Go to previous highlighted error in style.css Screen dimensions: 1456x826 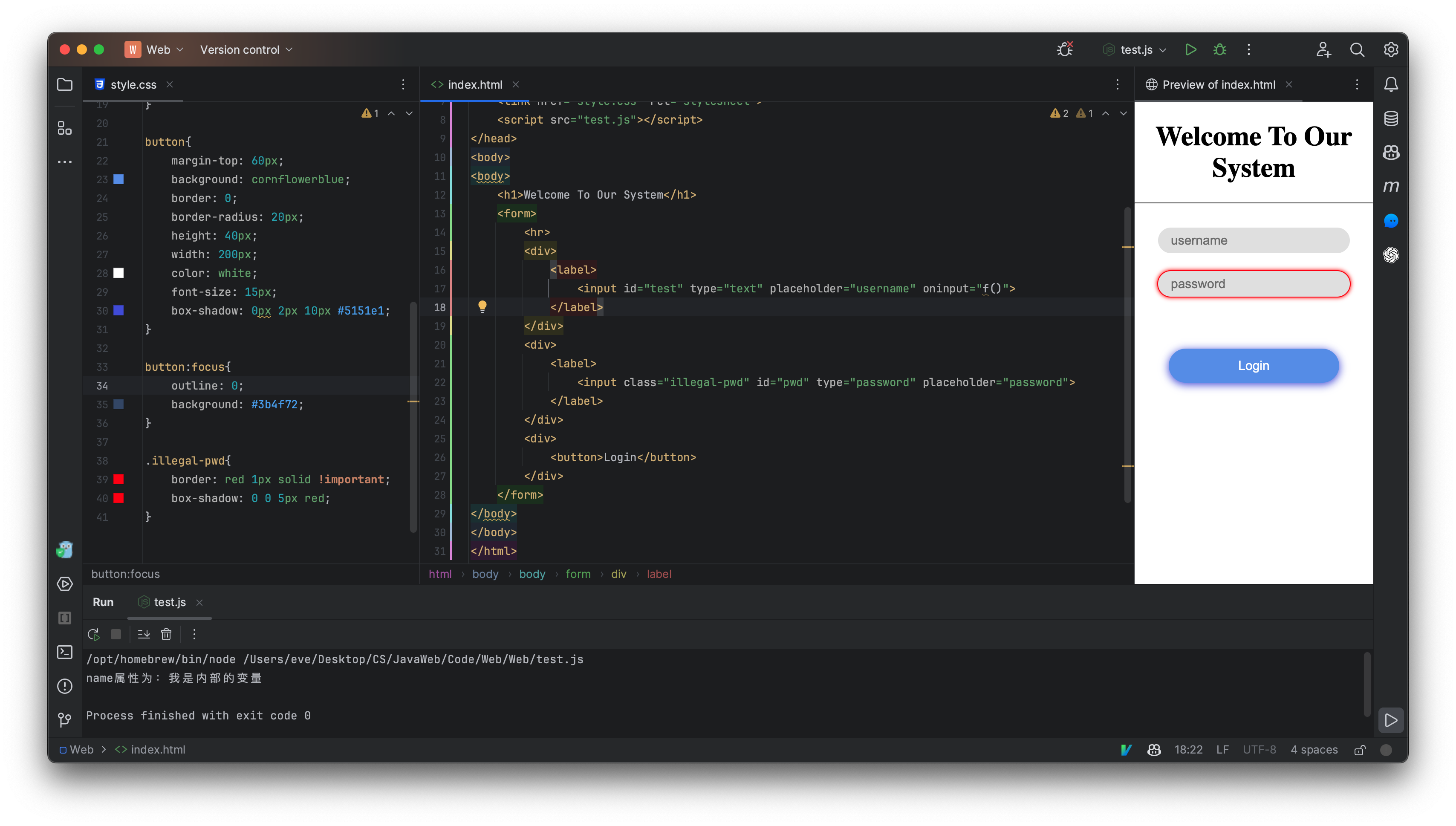coord(391,113)
